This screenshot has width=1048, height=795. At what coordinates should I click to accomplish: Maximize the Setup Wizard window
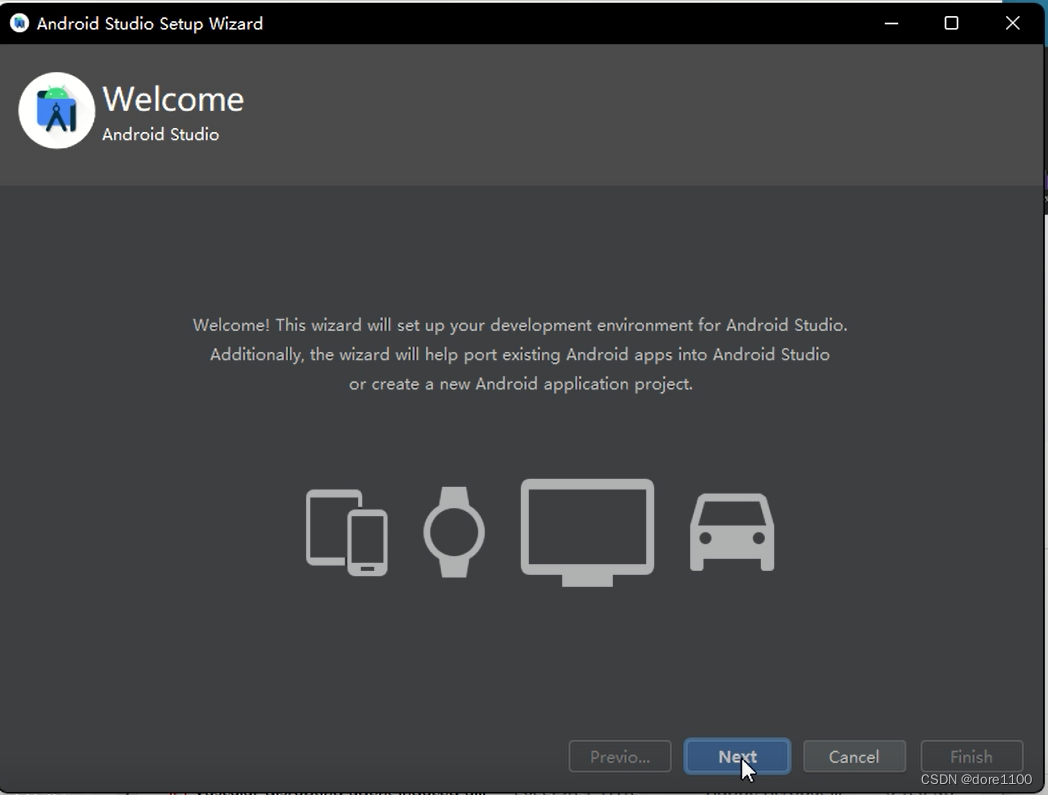click(951, 23)
